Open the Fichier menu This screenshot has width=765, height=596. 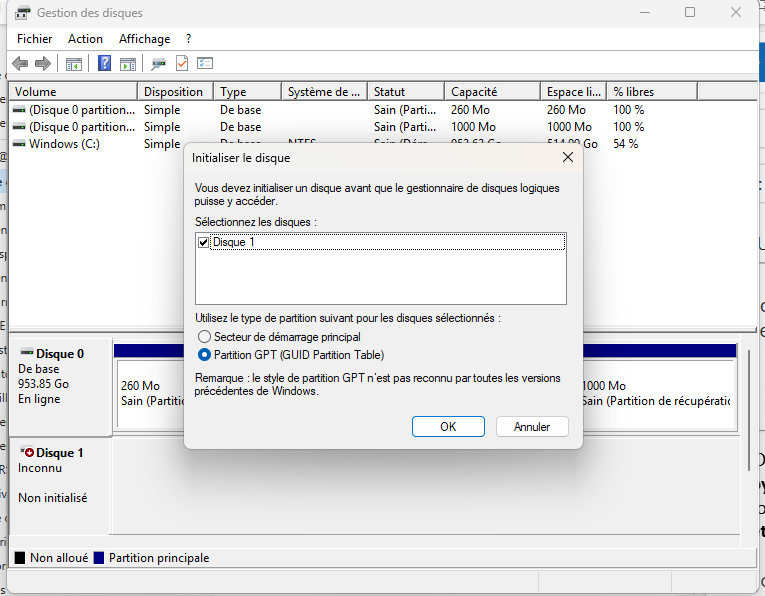point(35,39)
